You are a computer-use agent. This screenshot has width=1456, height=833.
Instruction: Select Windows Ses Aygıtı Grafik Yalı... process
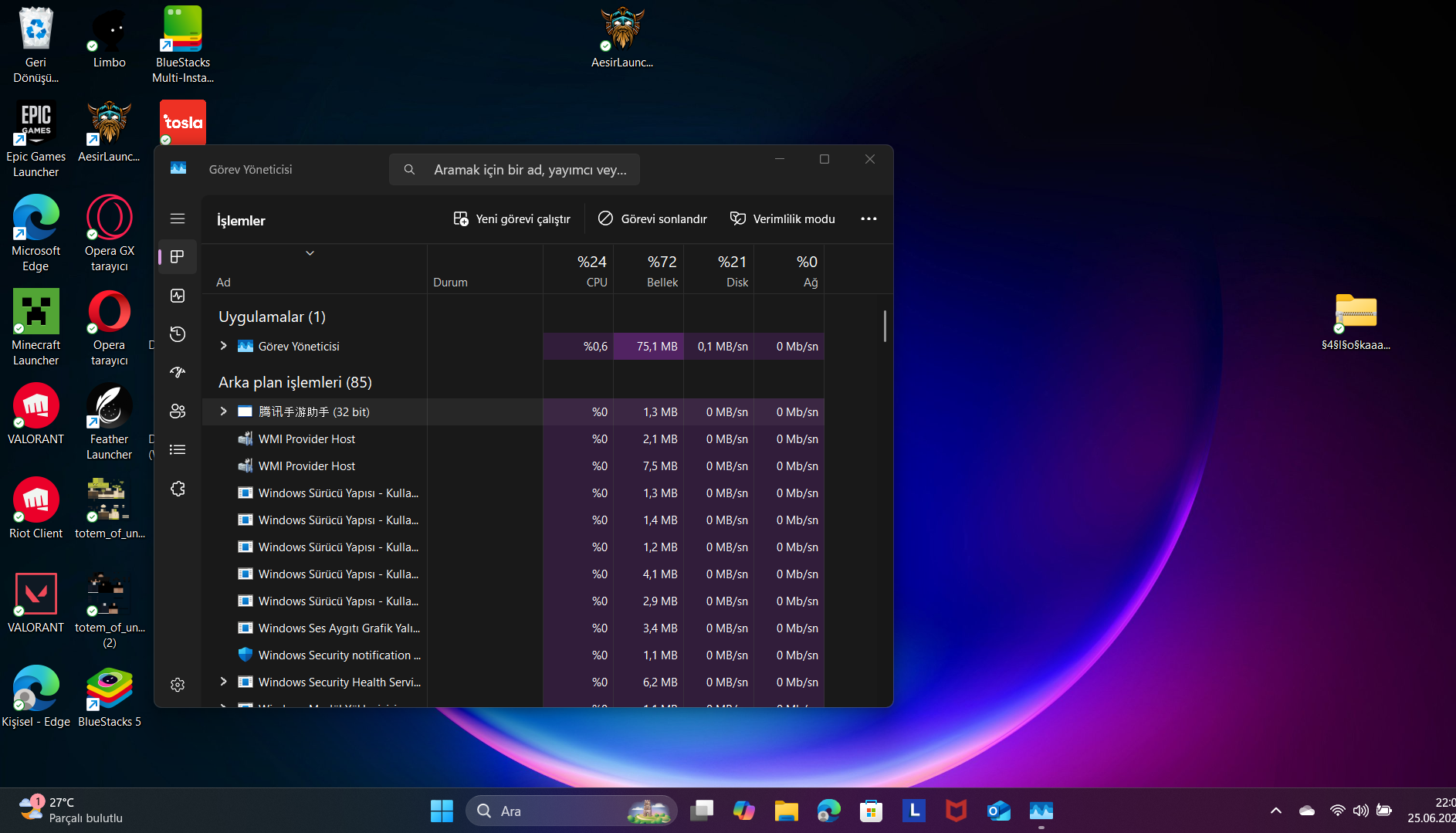pos(513,628)
